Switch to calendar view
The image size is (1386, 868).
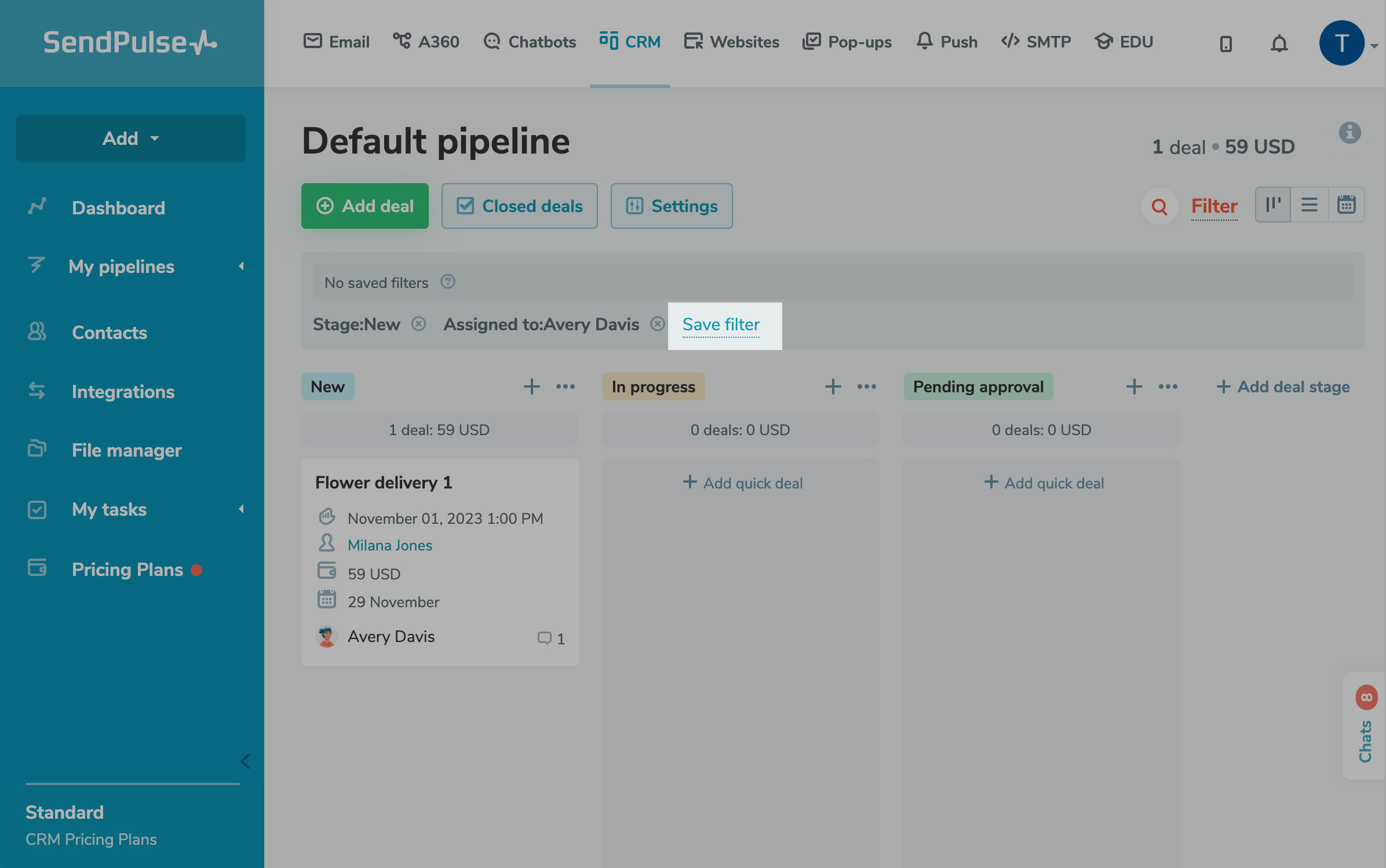(1346, 205)
